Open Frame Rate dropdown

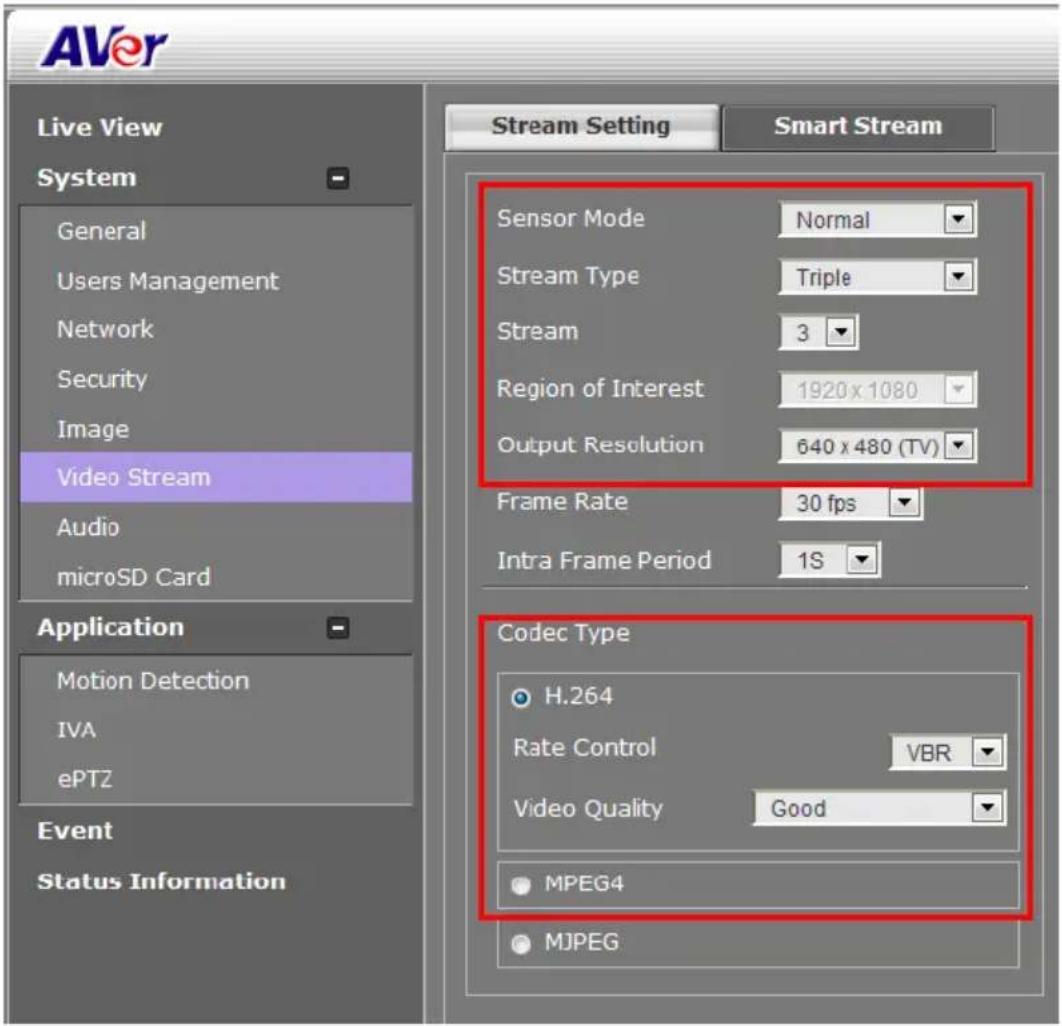pyautogui.click(x=851, y=503)
